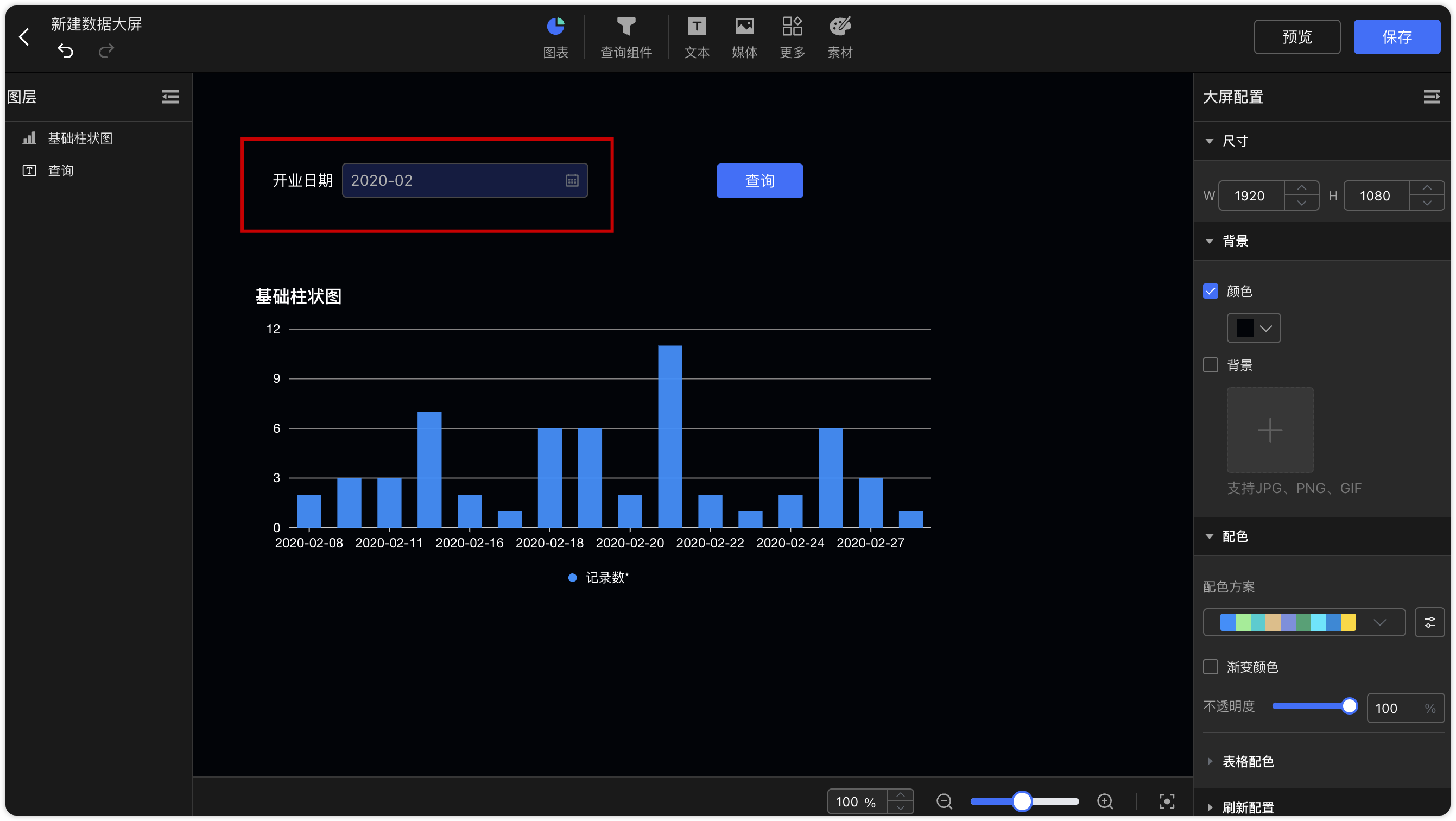This screenshot has width=1456, height=821.
Task: Undo the last action
Action: point(66,52)
